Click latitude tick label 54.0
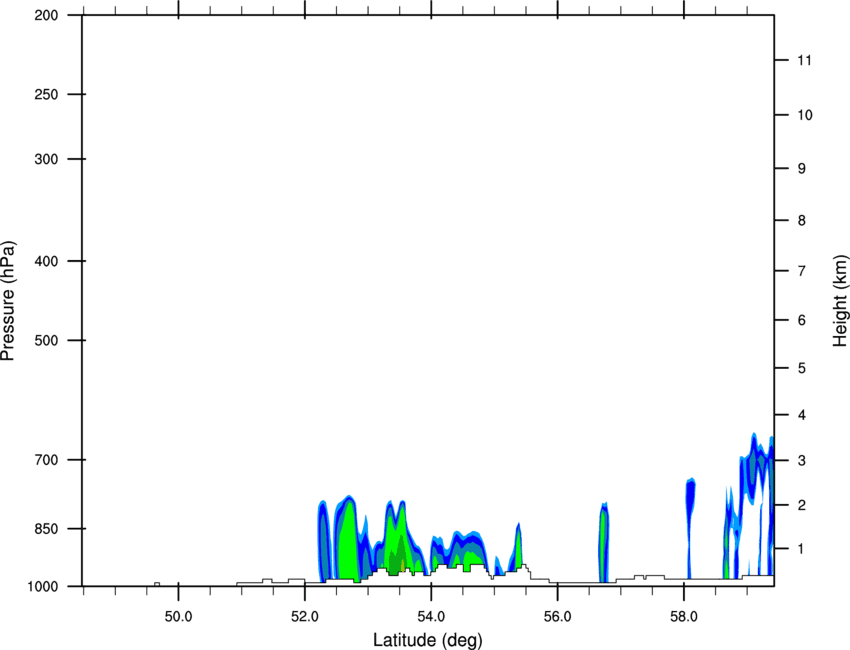Image resolution: width=850 pixels, height=650 pixels. pyautogui.click(x=432, y=617)
